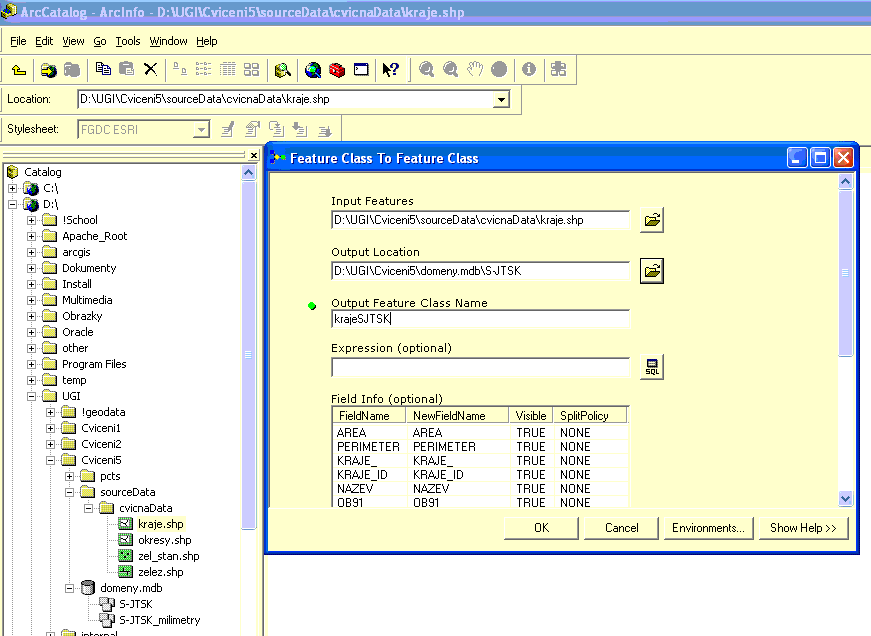Open the SQL expression builder
Screen dimensions: 871x636
pos(652,367)
